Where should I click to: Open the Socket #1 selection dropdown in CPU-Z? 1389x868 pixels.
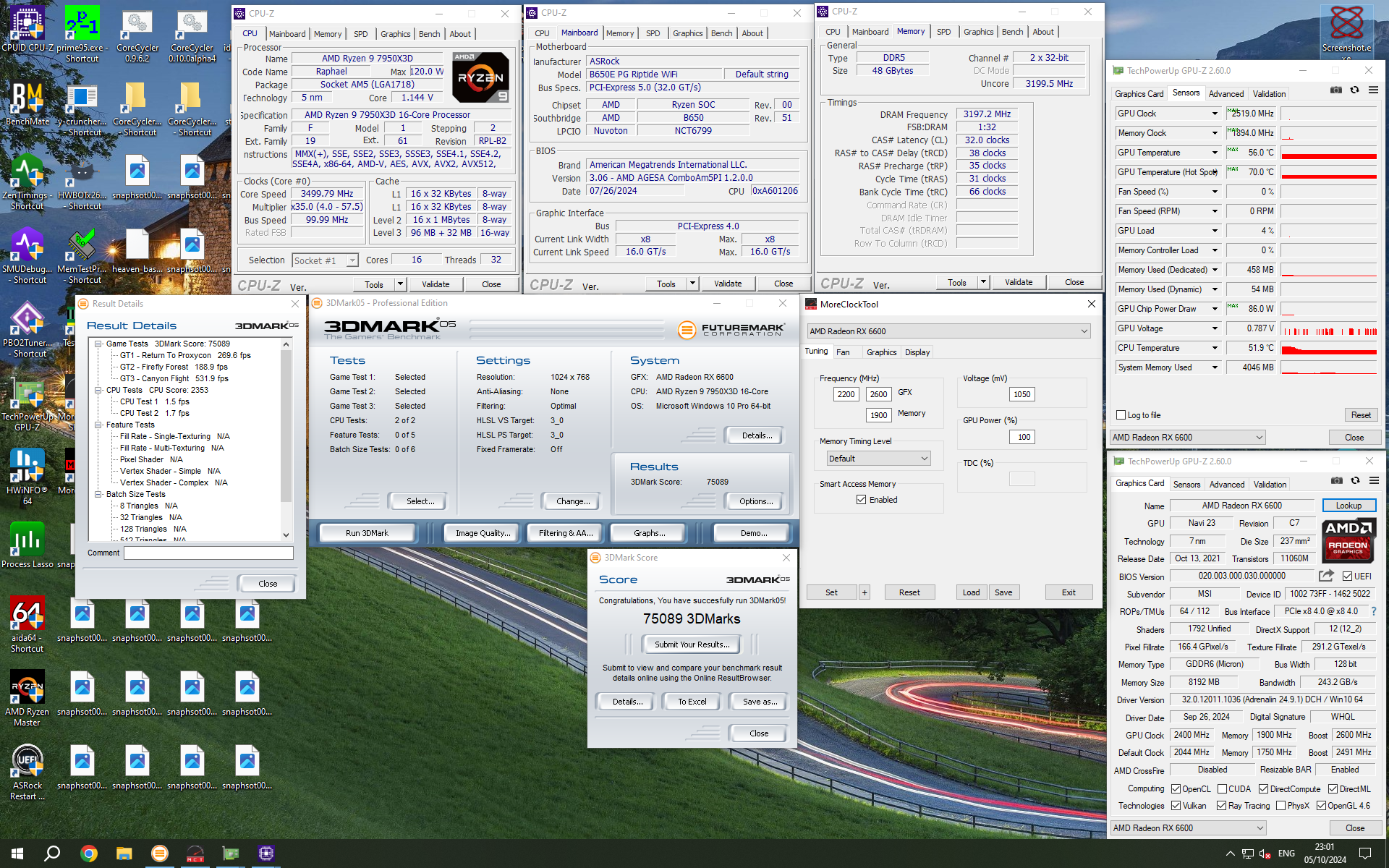pyautogui.click(x=325, y=260)
